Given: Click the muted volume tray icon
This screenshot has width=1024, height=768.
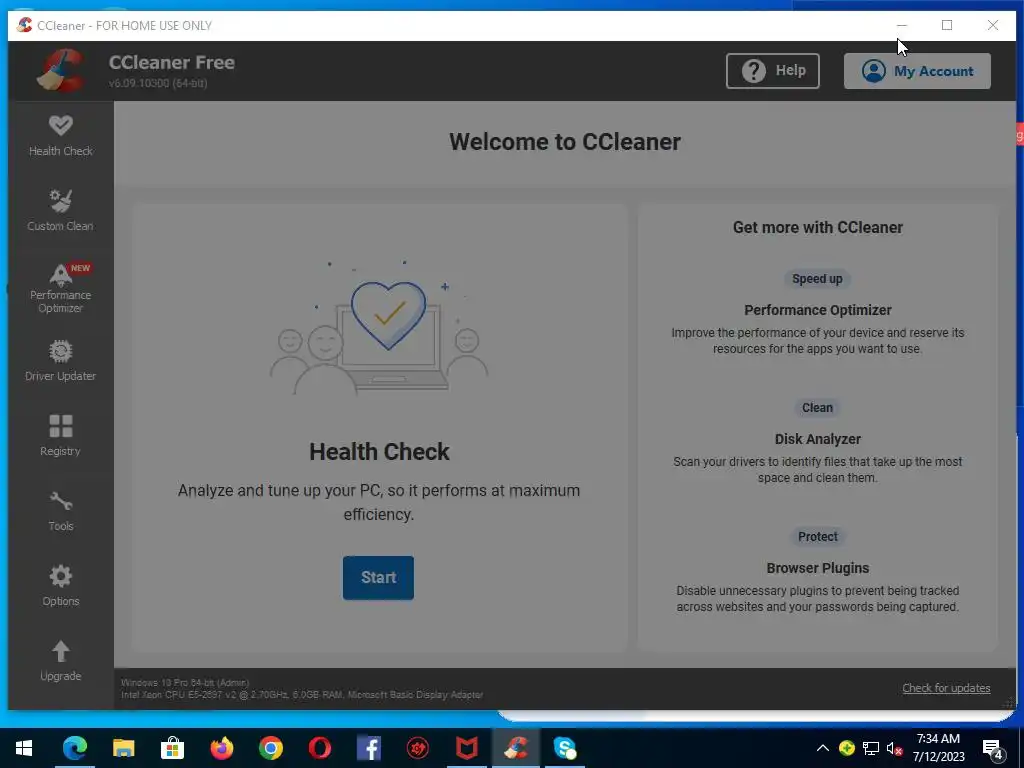Looking at the screenshot, I should click(x=894, y=748).
